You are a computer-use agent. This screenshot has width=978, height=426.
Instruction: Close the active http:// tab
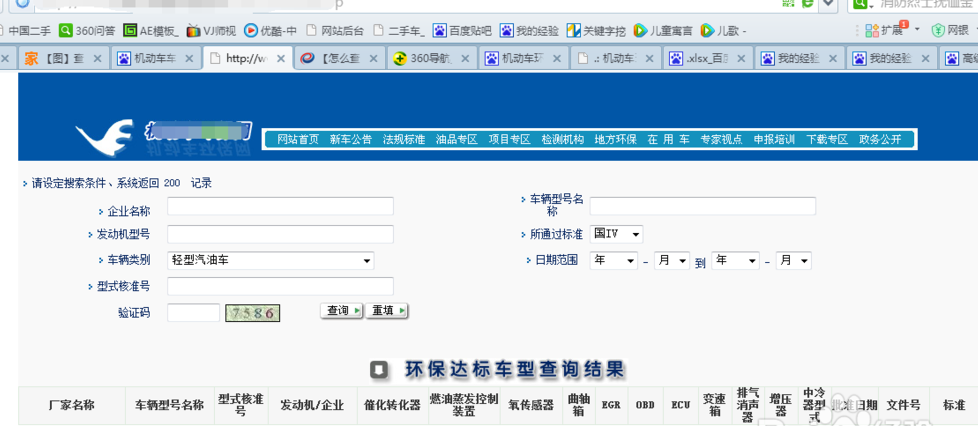(x=281, y=59)
